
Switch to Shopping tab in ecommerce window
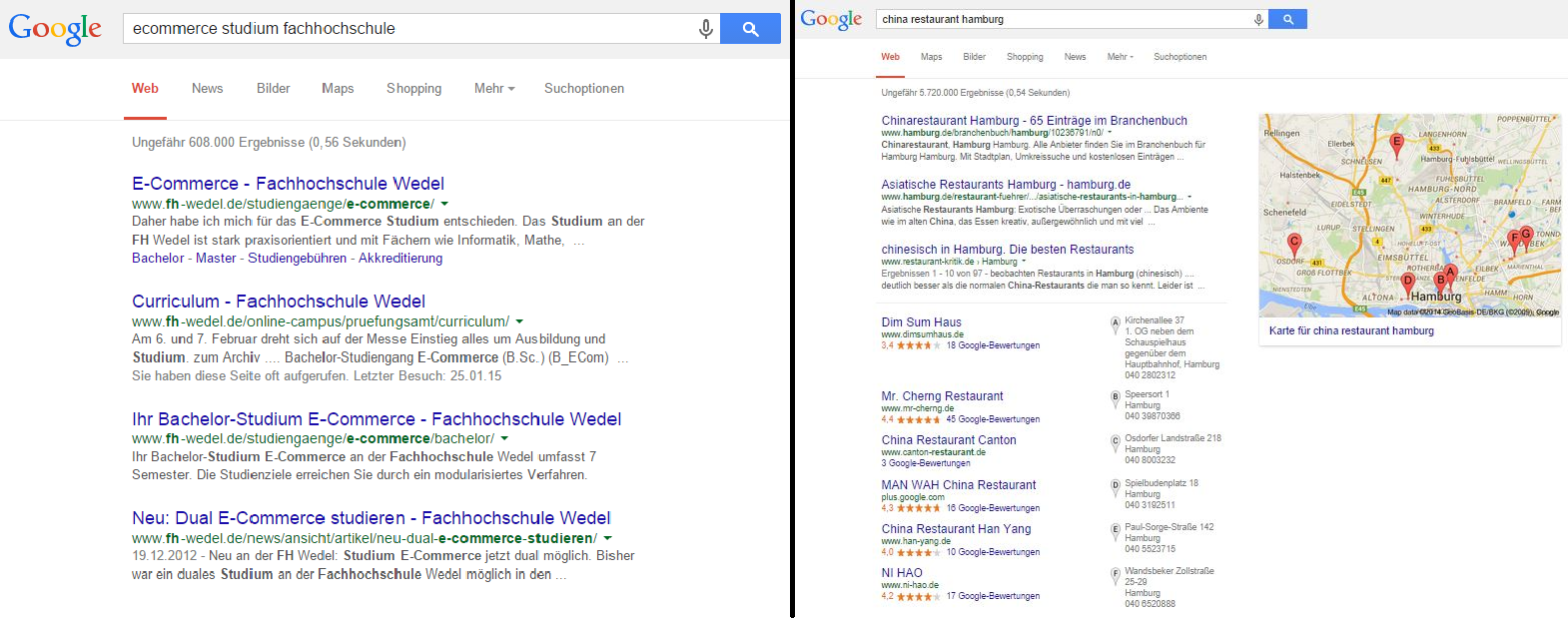pyautogui.click(x=413, y=89)
